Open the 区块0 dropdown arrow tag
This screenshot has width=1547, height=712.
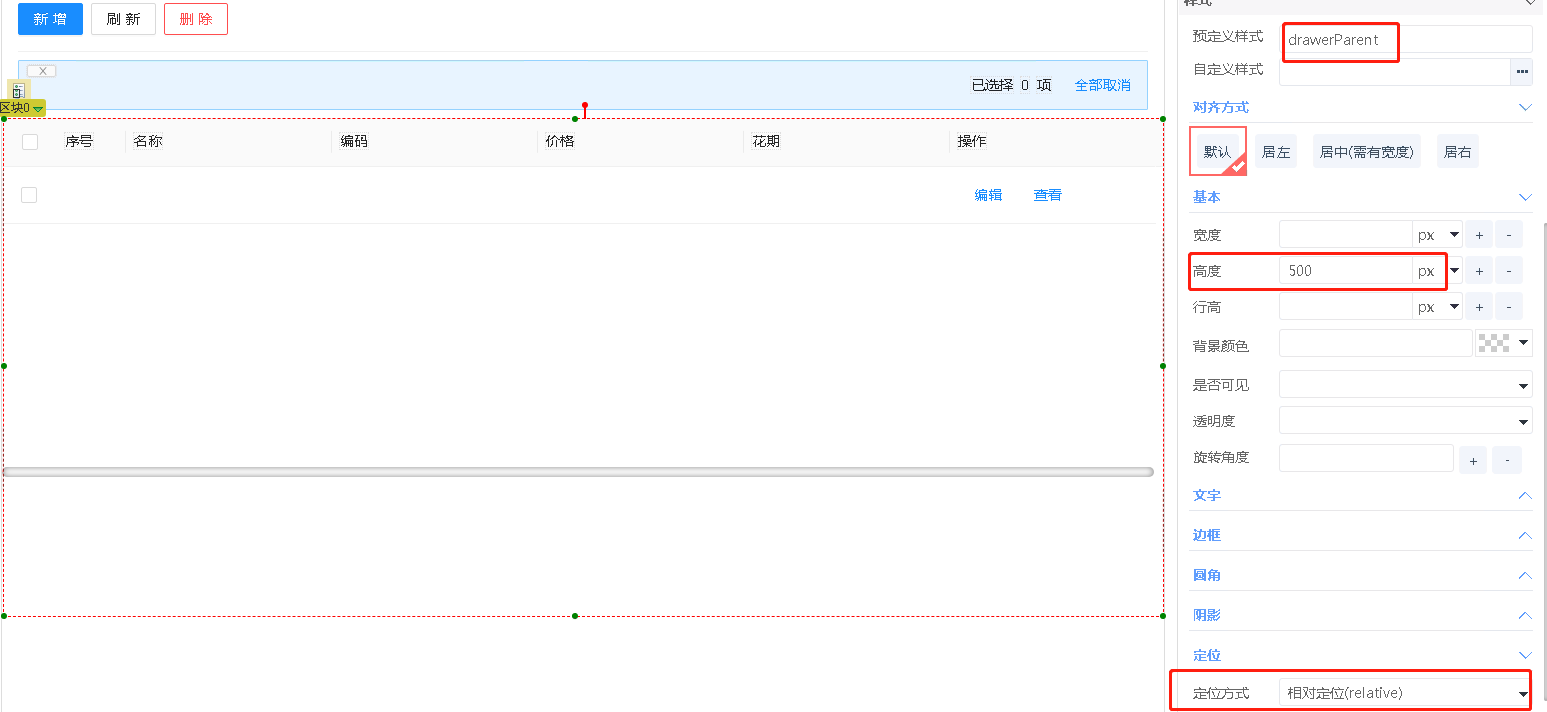tap(37, 108)
